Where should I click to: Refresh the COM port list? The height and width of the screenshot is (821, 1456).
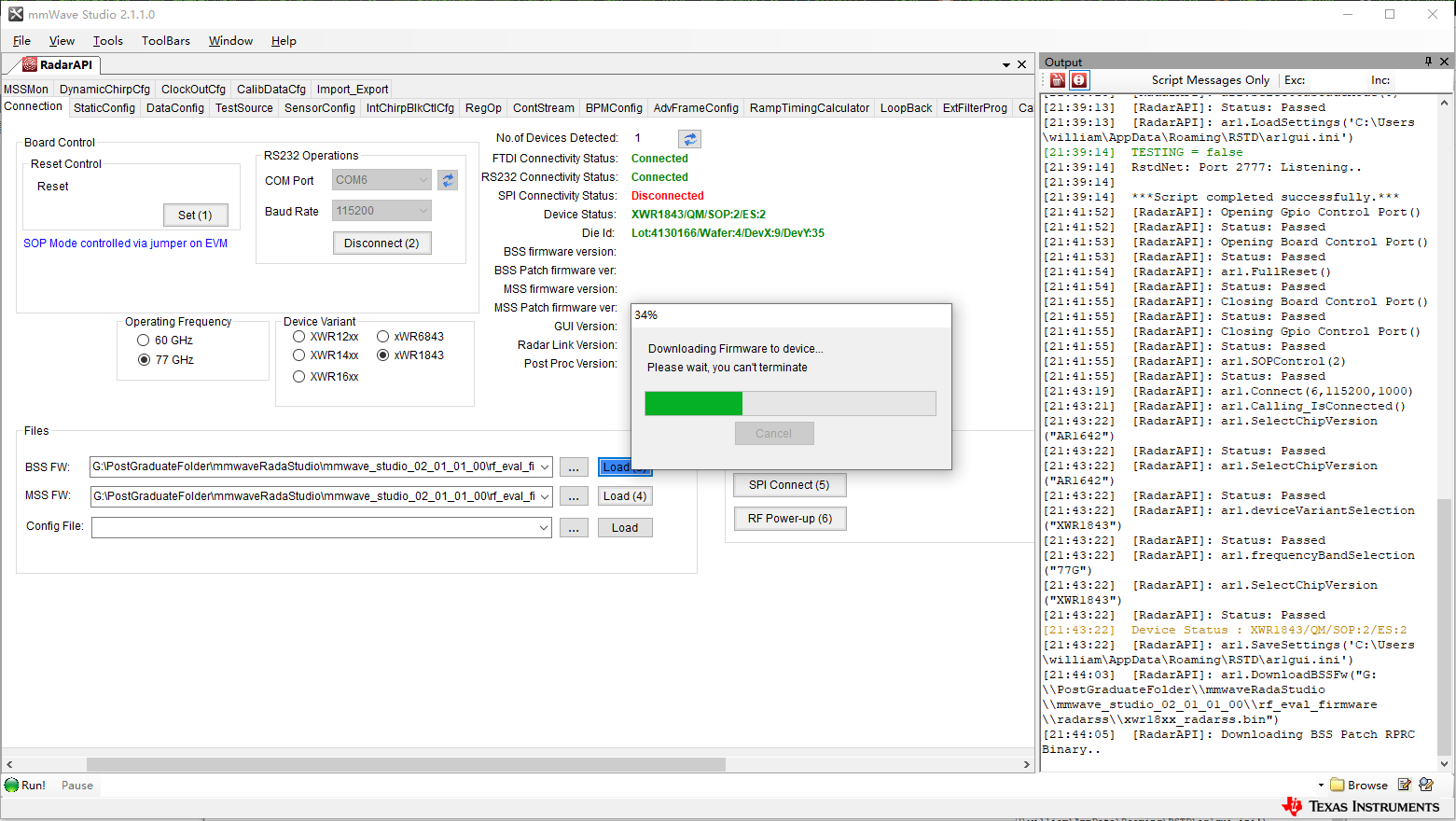click(x=448, y=180)
